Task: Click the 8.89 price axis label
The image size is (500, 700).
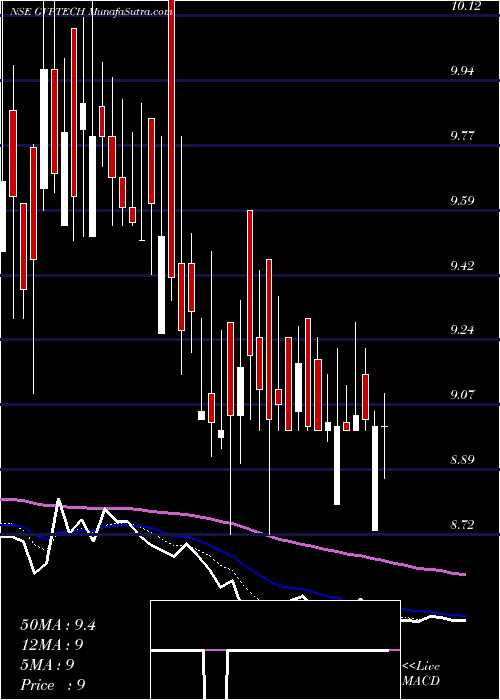Action: 463,460
